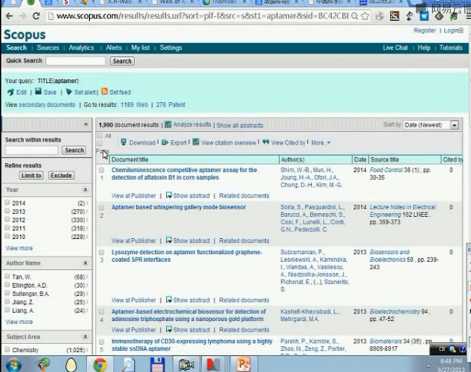The image size is (471, 372).
Task: Click the Register link
Action: 424,30
